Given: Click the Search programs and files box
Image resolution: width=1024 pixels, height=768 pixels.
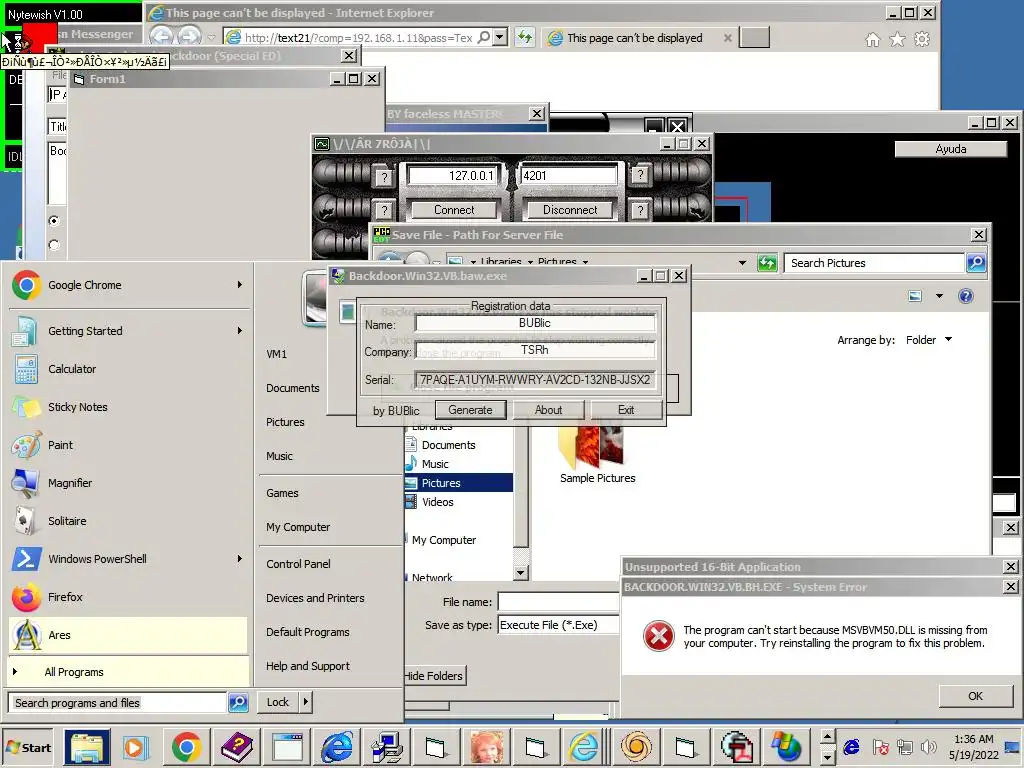Looking at the screenshot, I should click(x=118, y=703).
